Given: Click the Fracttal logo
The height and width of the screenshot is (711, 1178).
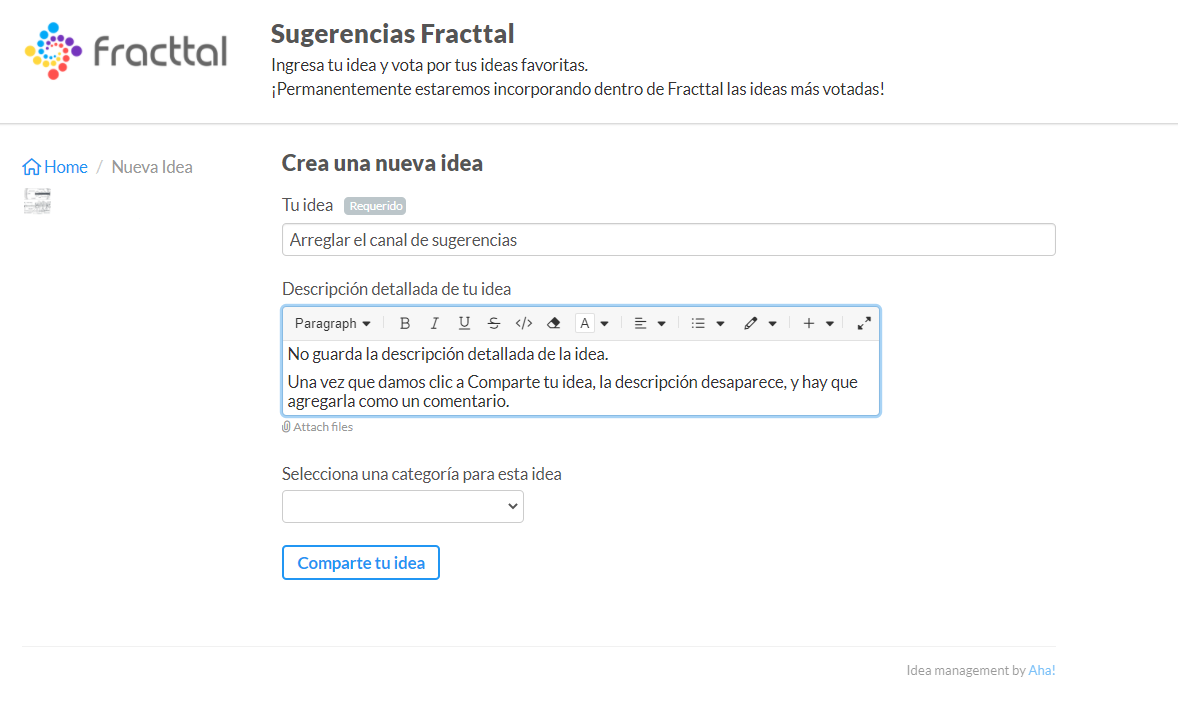Looking at the screenshot, I should point(126,51).
